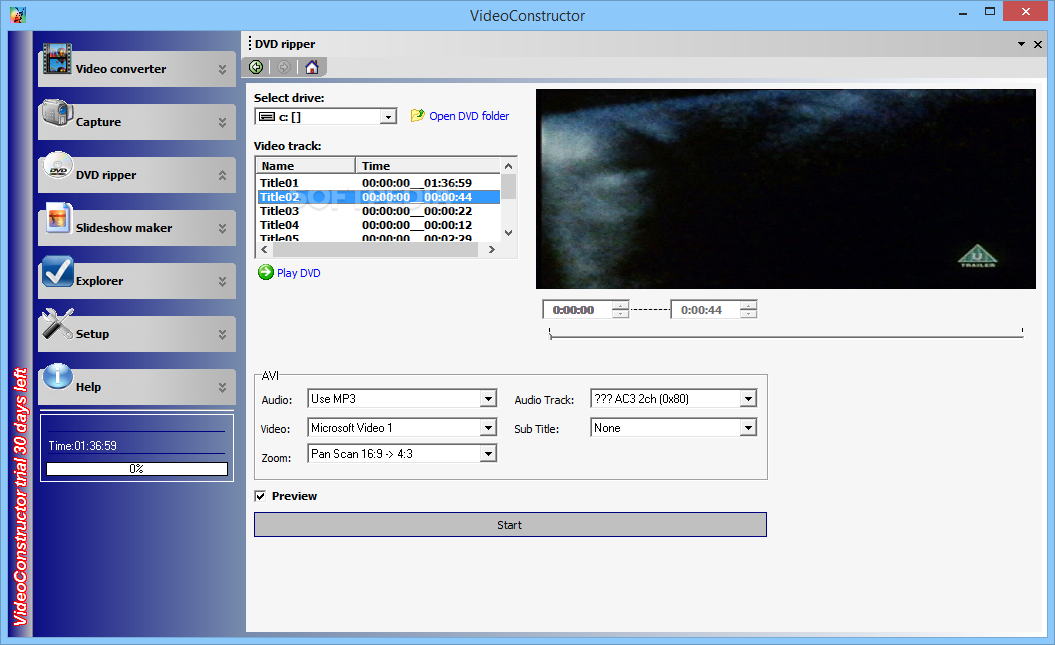Image resolution: width=1055 pixels, height=645 pixels.
Task: Click the track list scroll right arrow
Action: click(492, 250)
